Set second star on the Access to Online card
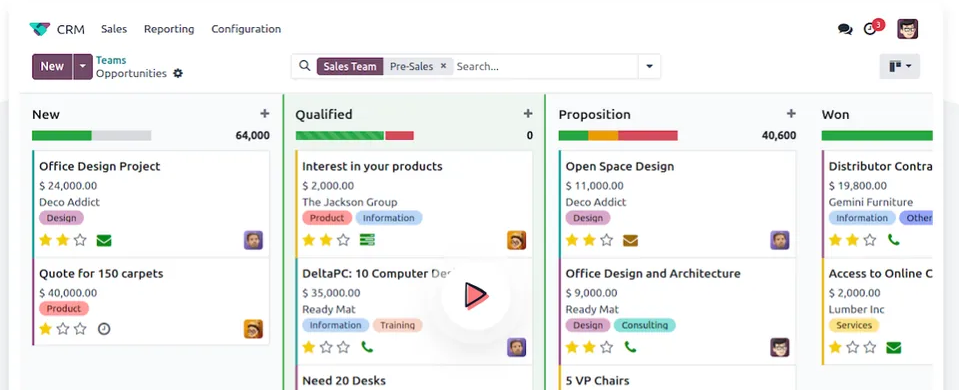 [853, 347]
